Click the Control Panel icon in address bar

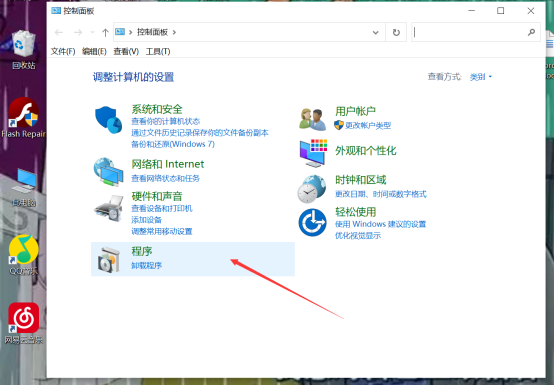click(120, 32)
